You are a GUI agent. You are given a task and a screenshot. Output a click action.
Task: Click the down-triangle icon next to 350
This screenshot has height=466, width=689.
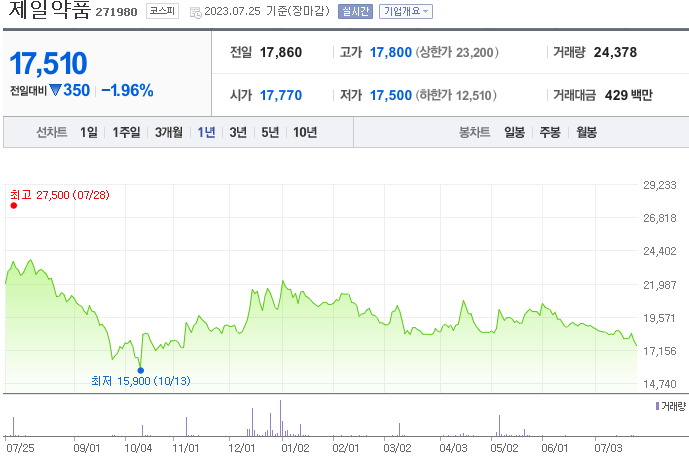click(x=55, y=90)
